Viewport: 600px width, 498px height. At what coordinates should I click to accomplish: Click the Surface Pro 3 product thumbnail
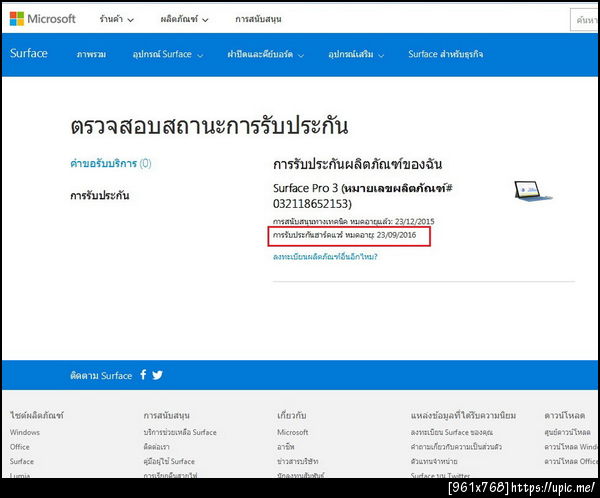point(533,191)
